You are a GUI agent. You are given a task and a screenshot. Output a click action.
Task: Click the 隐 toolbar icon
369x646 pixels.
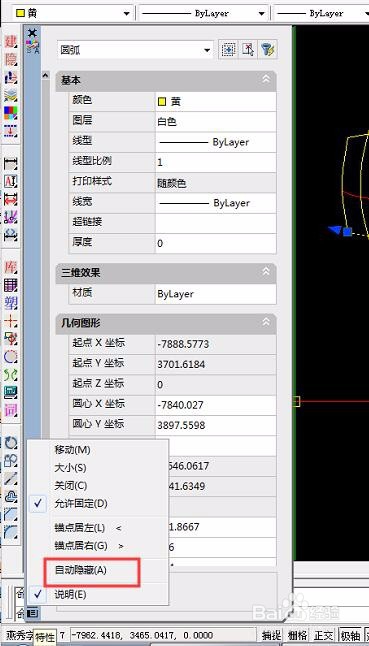pos(11,59)
